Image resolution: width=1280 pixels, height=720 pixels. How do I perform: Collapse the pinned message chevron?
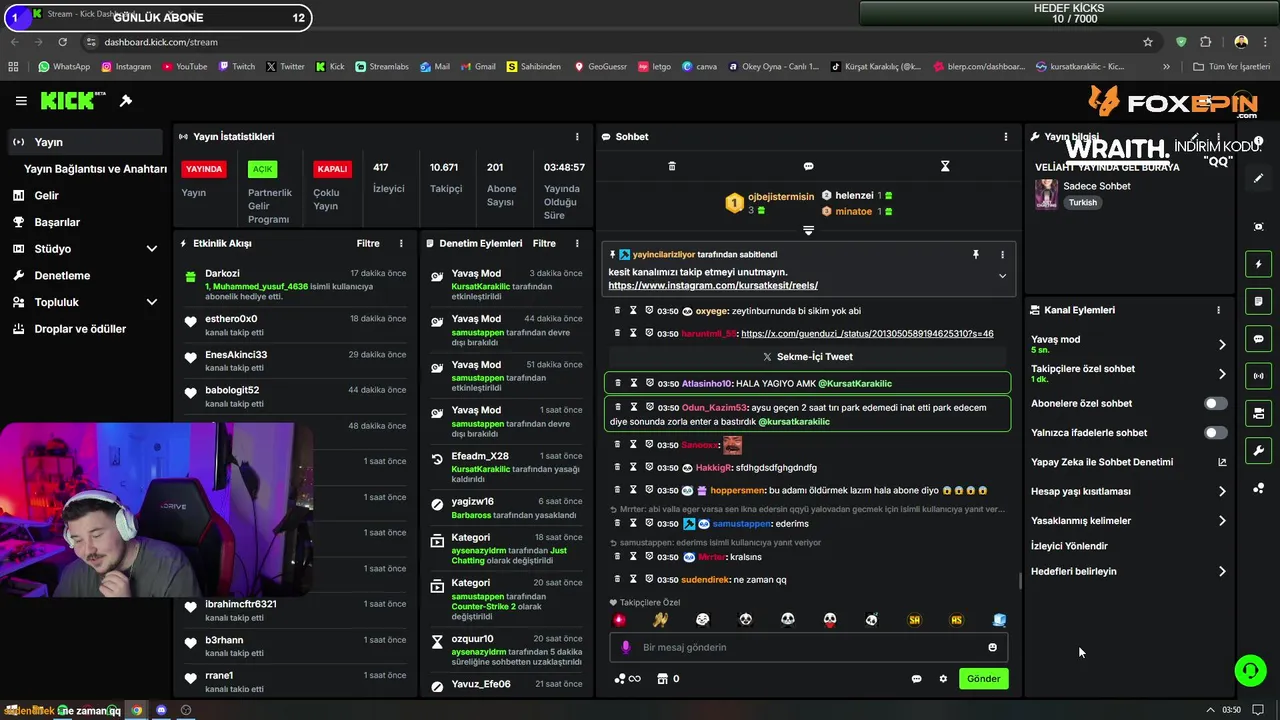[x=1002, y=277]
